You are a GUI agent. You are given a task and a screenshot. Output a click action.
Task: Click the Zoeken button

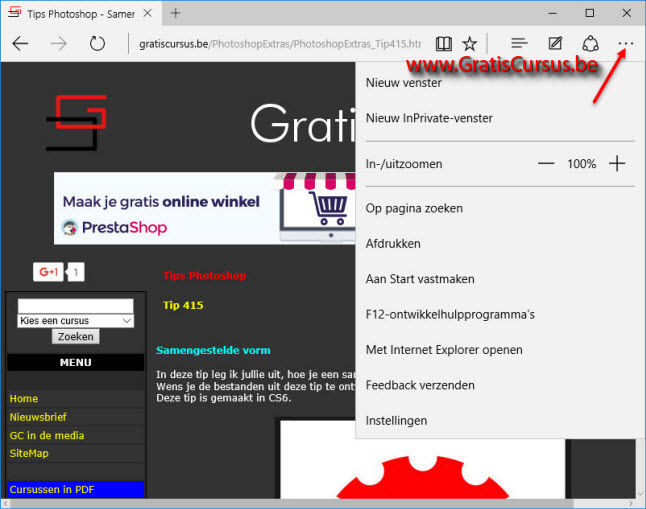(75, 337)
